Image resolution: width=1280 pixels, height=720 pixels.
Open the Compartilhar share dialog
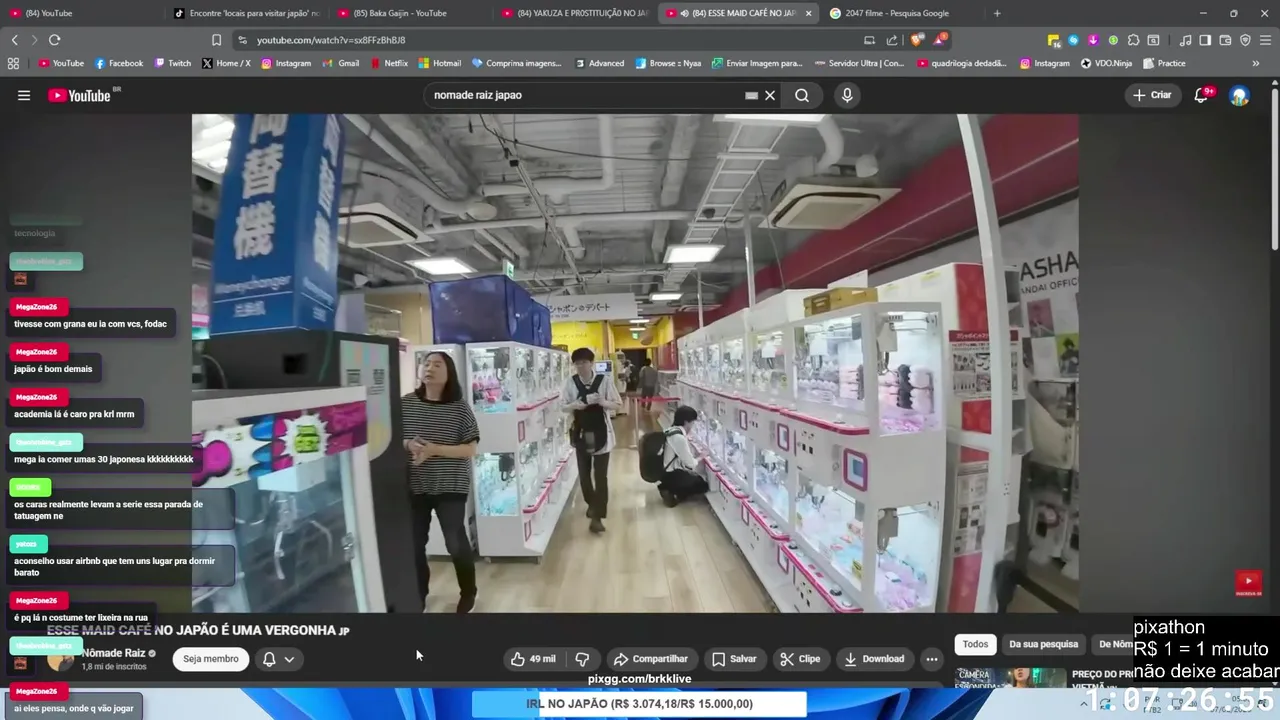pos(651,659)
